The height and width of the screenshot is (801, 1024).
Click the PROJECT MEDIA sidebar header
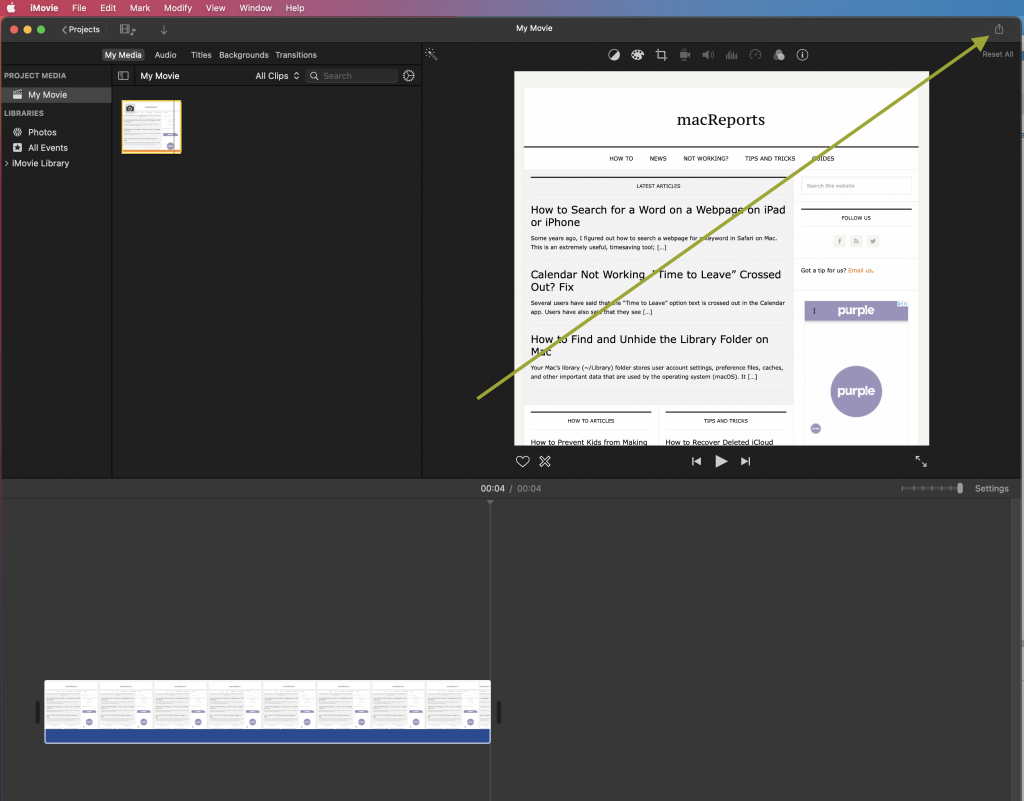coord(35,76)
